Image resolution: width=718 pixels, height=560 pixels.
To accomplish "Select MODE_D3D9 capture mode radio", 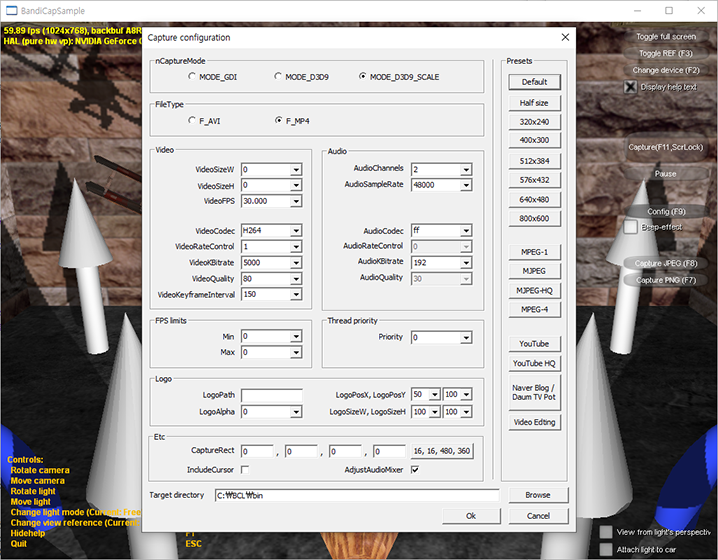I will click(278, 76).
